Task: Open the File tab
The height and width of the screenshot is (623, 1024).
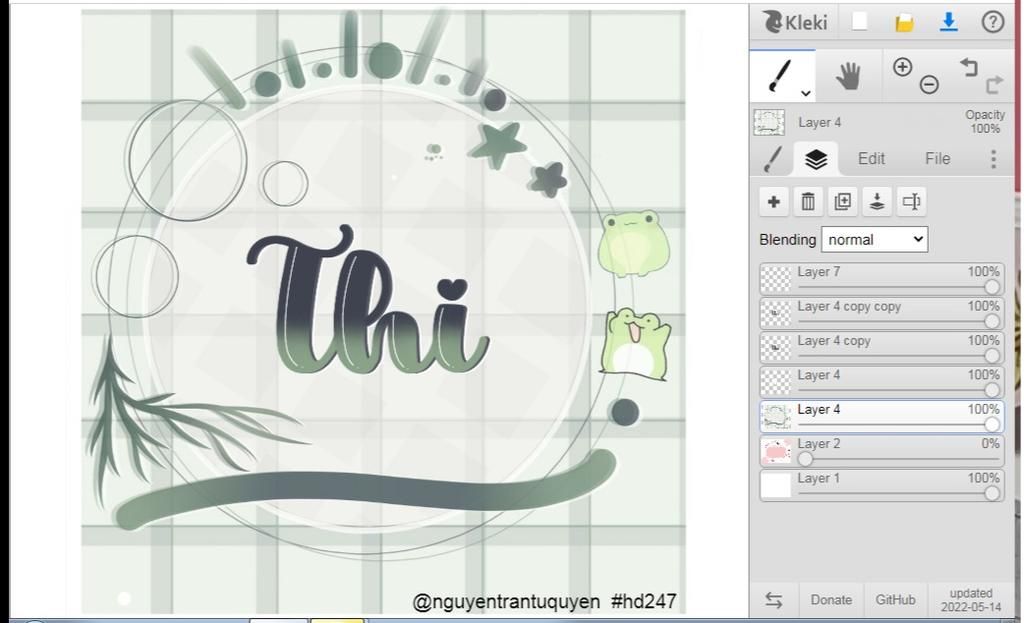Action: (x=937, y=159)
